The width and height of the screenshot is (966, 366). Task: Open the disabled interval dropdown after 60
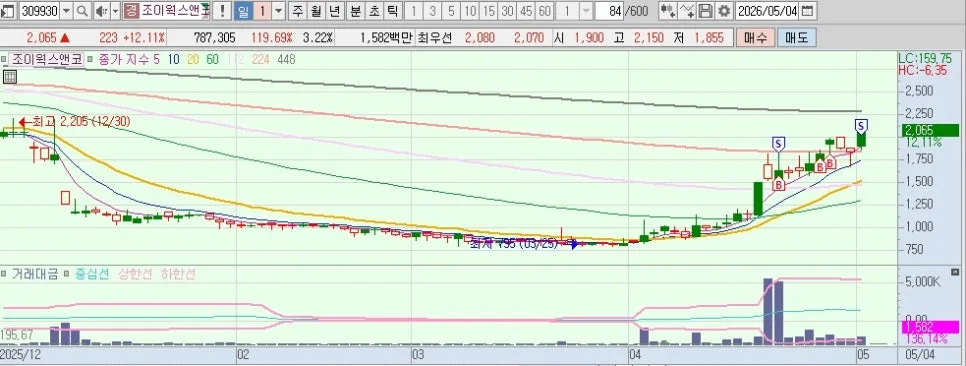(x=585, y=10)
